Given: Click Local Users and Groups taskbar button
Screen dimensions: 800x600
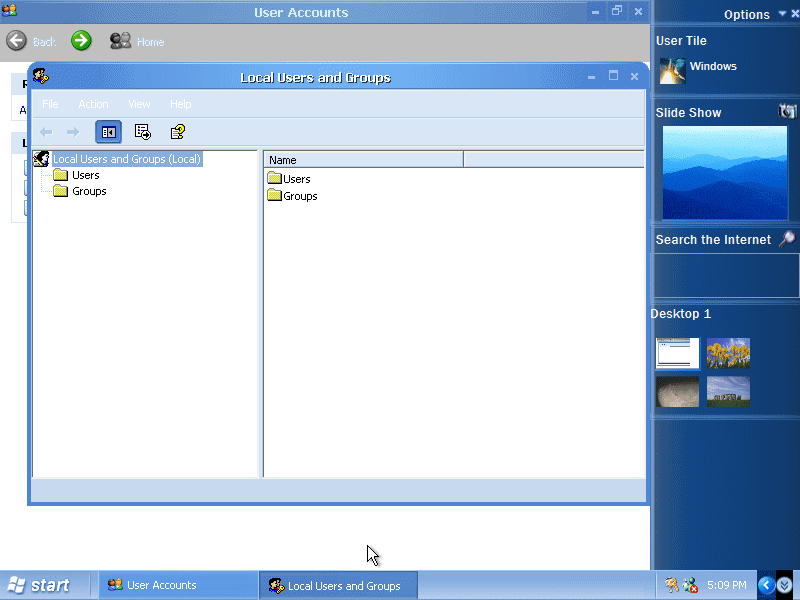Looking at the screenshot, I should point(339,586).
